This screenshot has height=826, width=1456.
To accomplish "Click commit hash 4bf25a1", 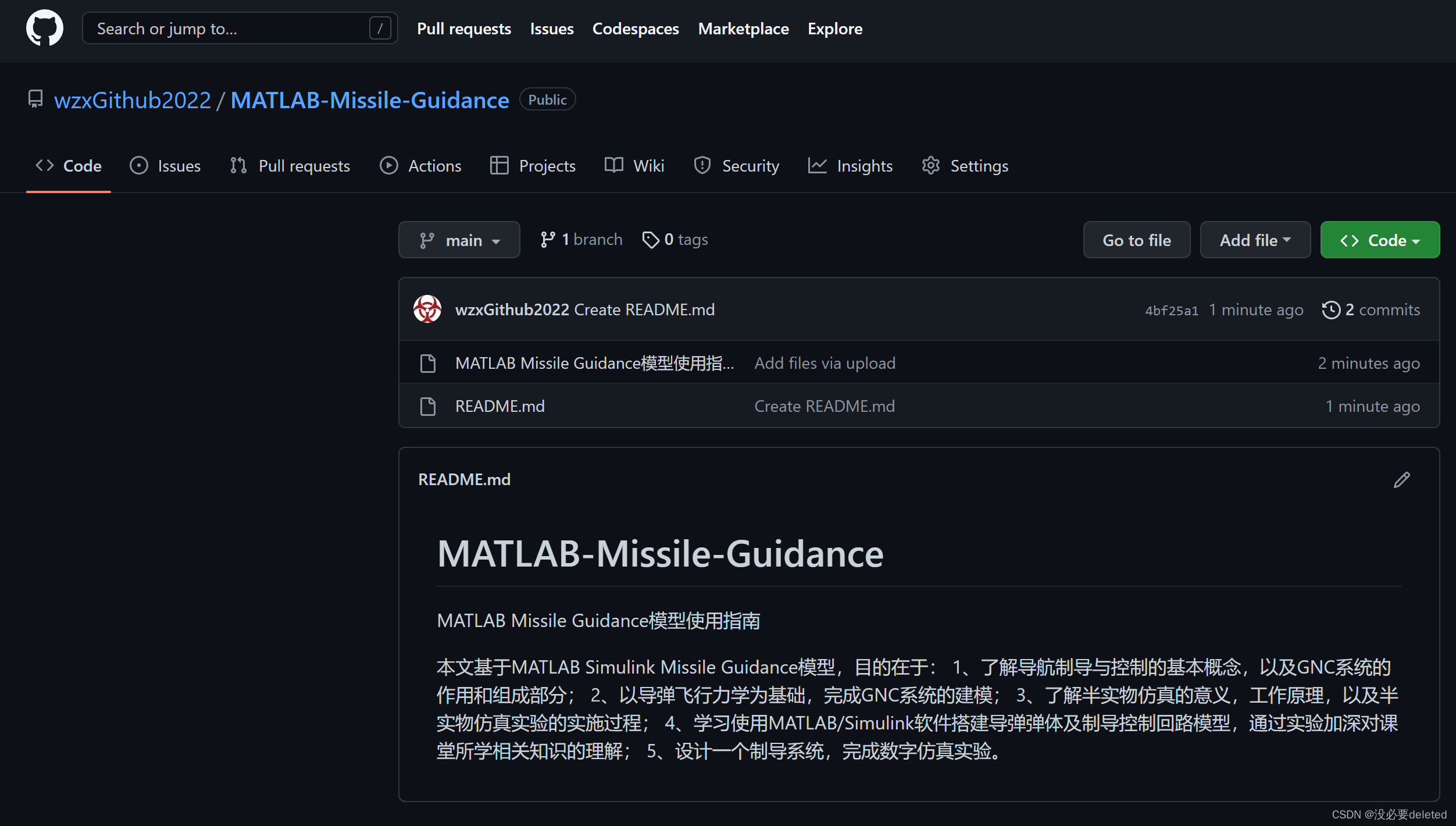I will pyautogui.click(x=1171, y=311).
